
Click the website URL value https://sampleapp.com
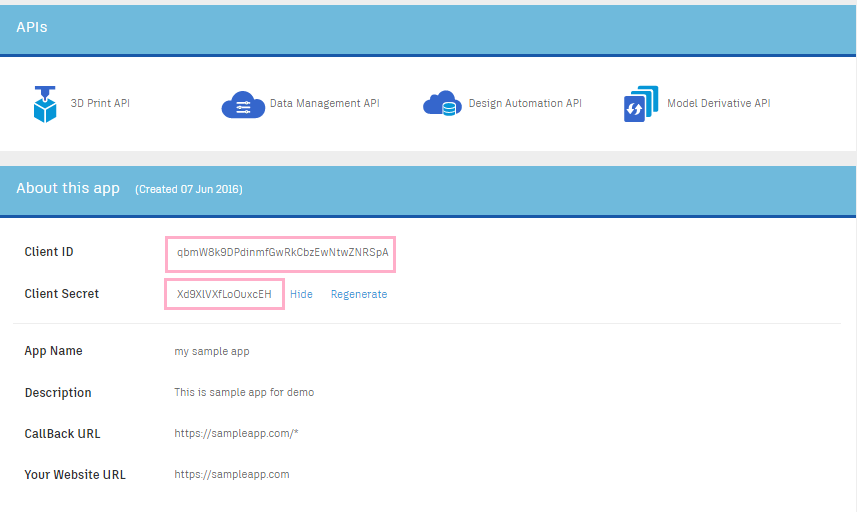232,475
